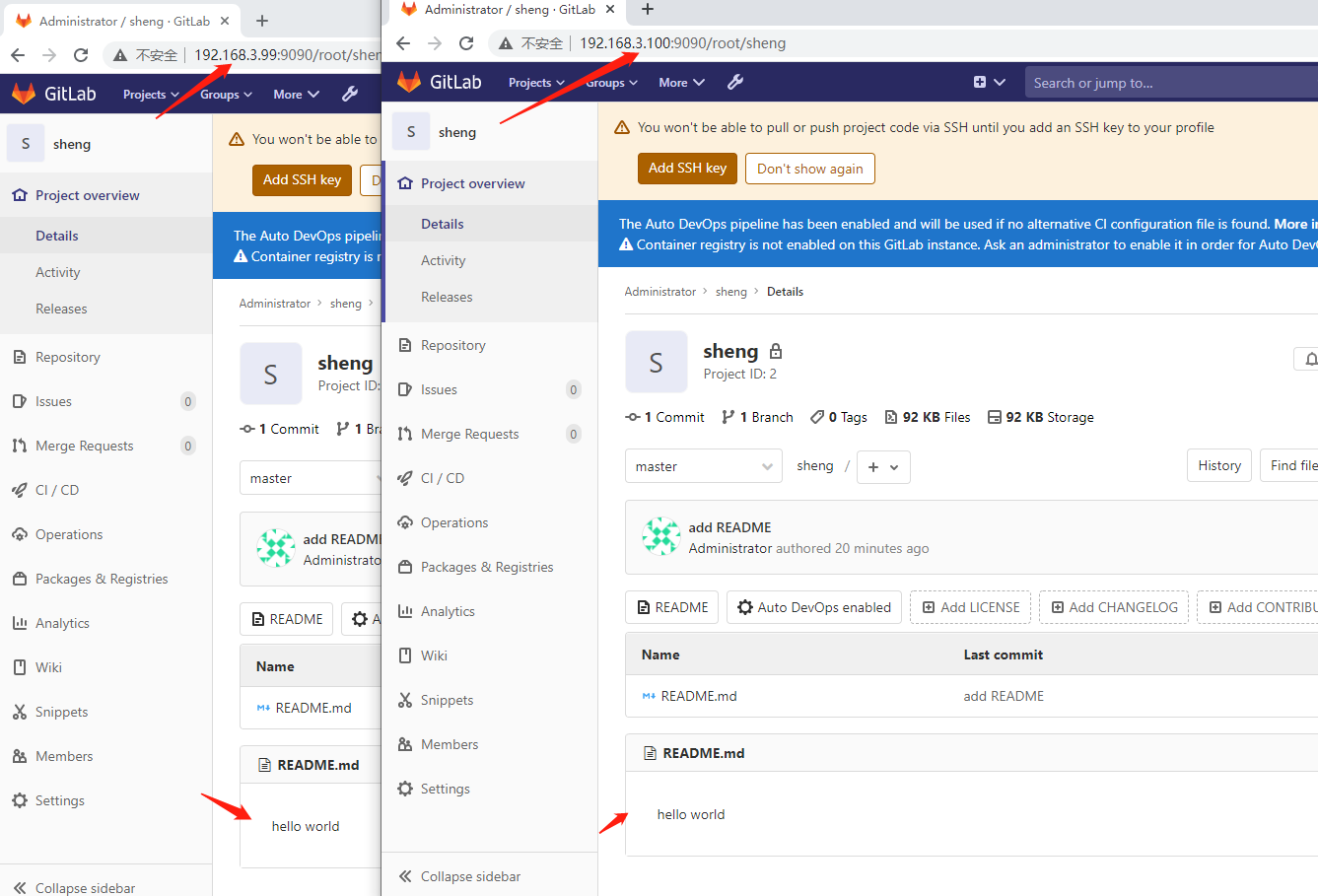Click Add CHANGELOG button
The width and height of the screenshot is (1318, 896).
point(1114,607)
